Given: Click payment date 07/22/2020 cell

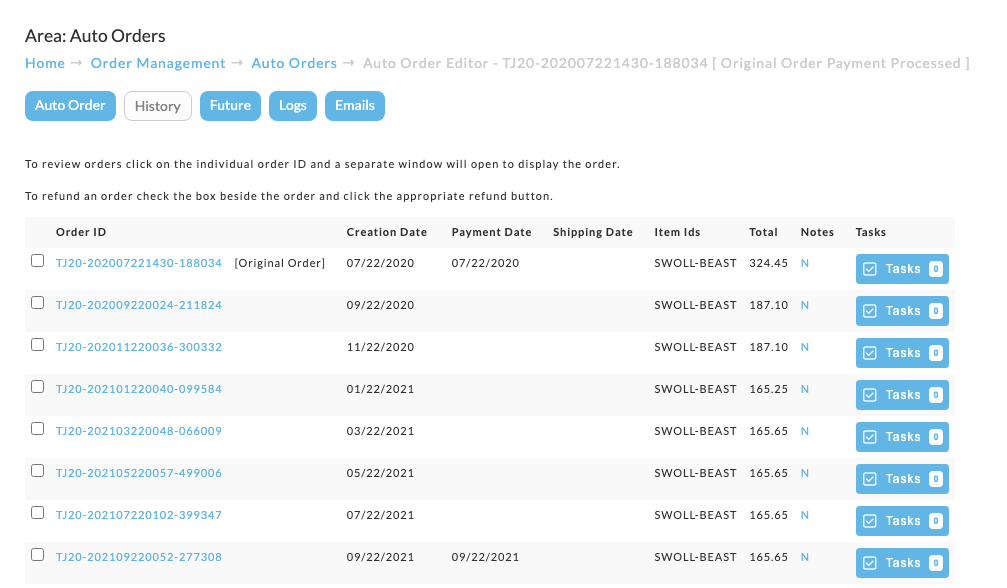Looking at the screenshot, I should (x=485, y=263).
